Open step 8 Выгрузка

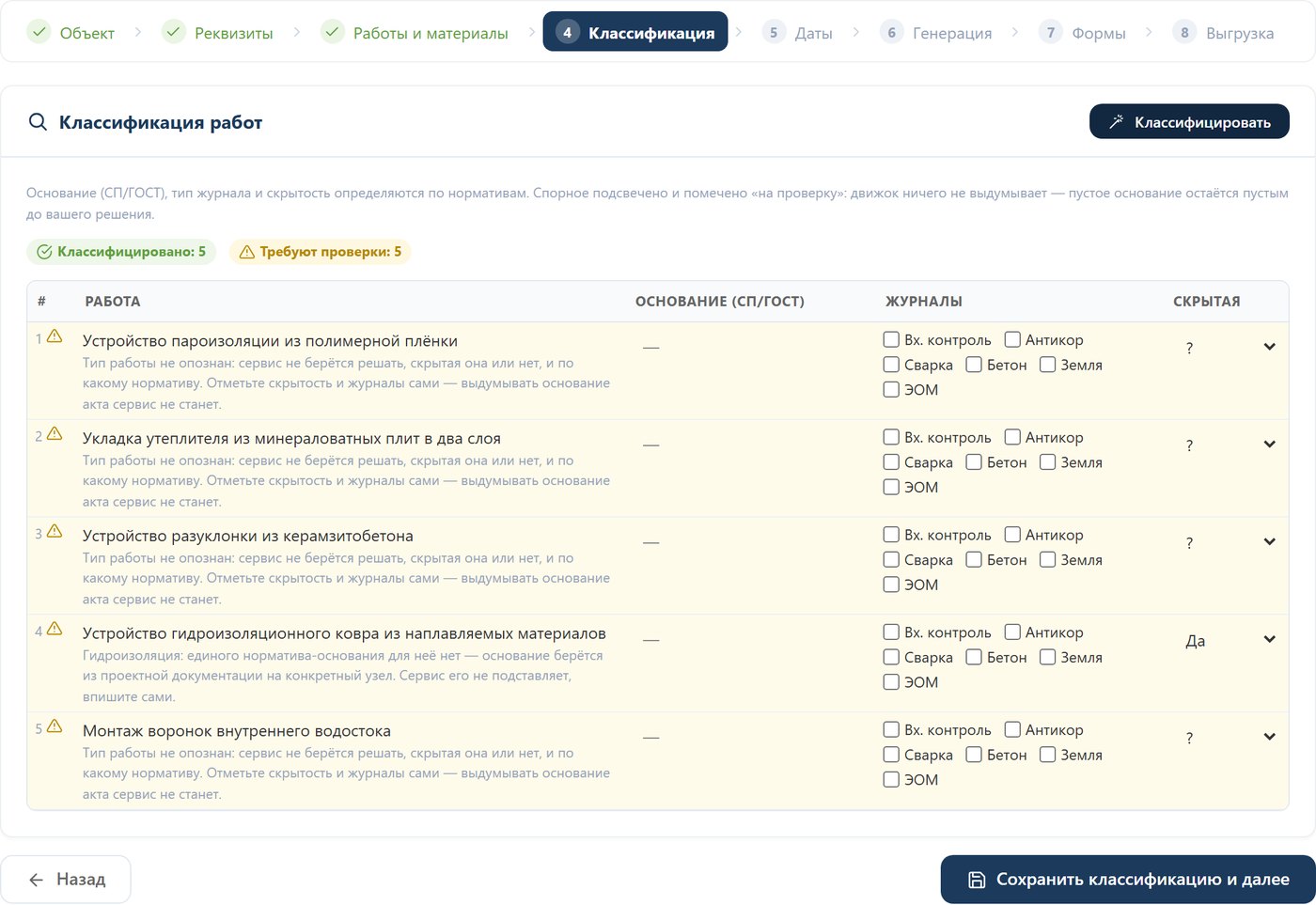coord(1224,33)
